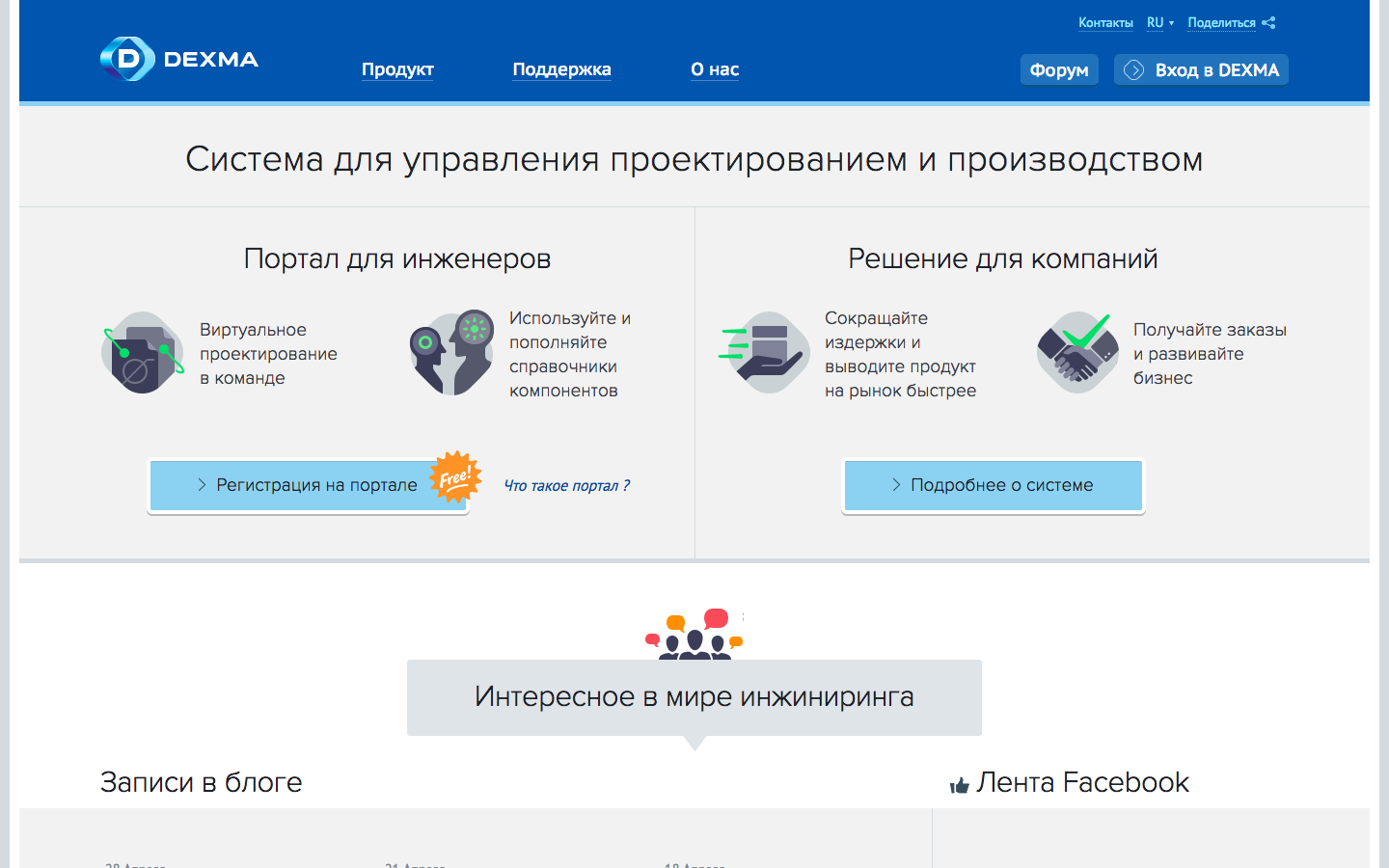The image size is (1389, 868).
Task: Click the circled arrow inside Вход в DEXMA
Action: coord(1133,68)
